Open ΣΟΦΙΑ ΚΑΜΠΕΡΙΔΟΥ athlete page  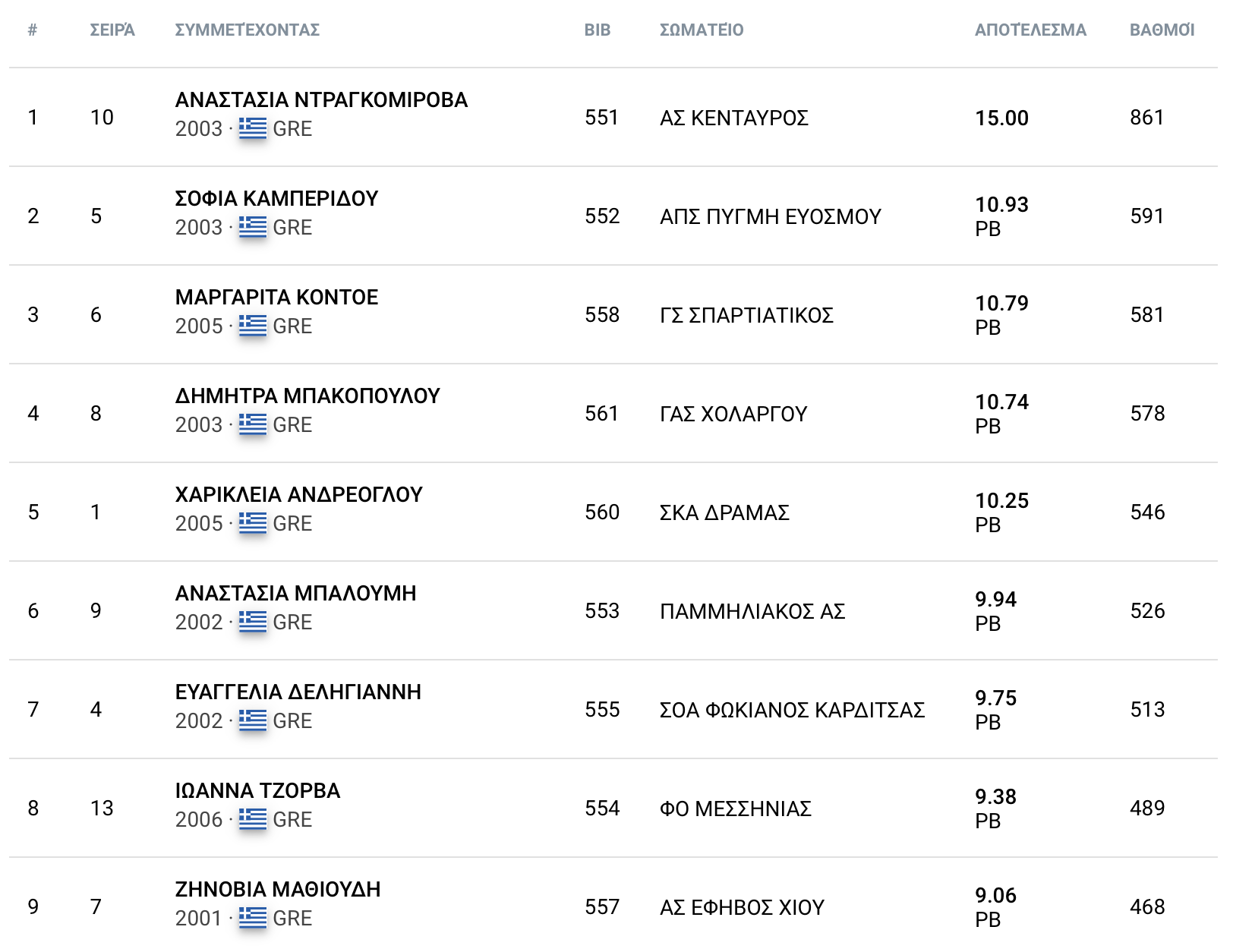tap(276, 199)
